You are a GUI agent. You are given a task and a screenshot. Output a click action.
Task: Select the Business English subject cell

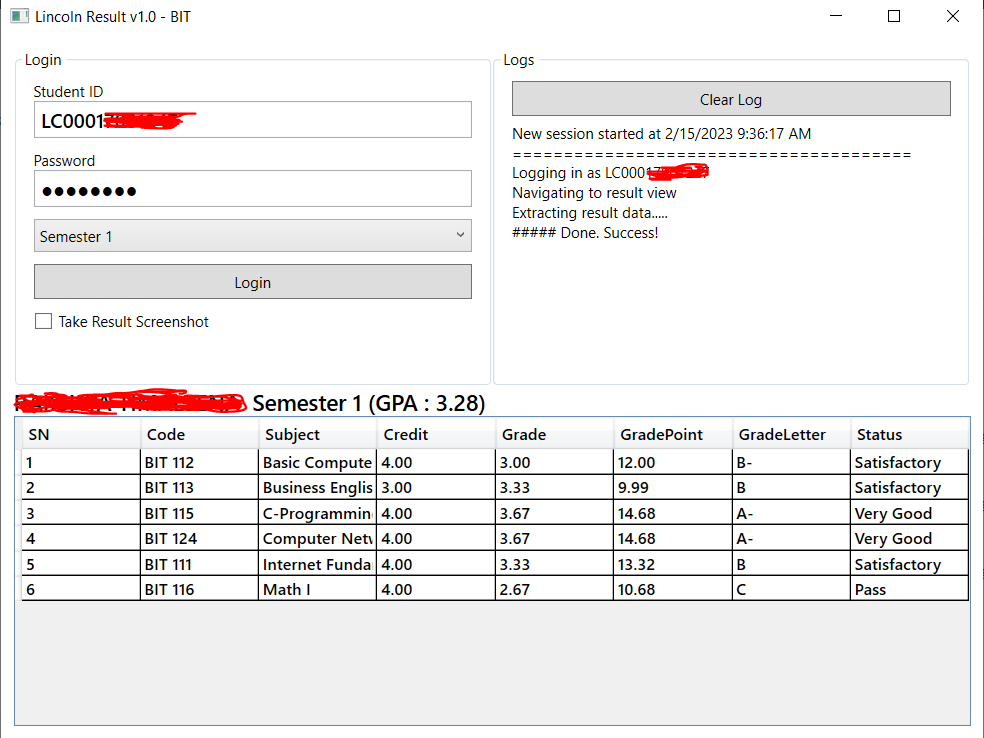coord(316,487)
